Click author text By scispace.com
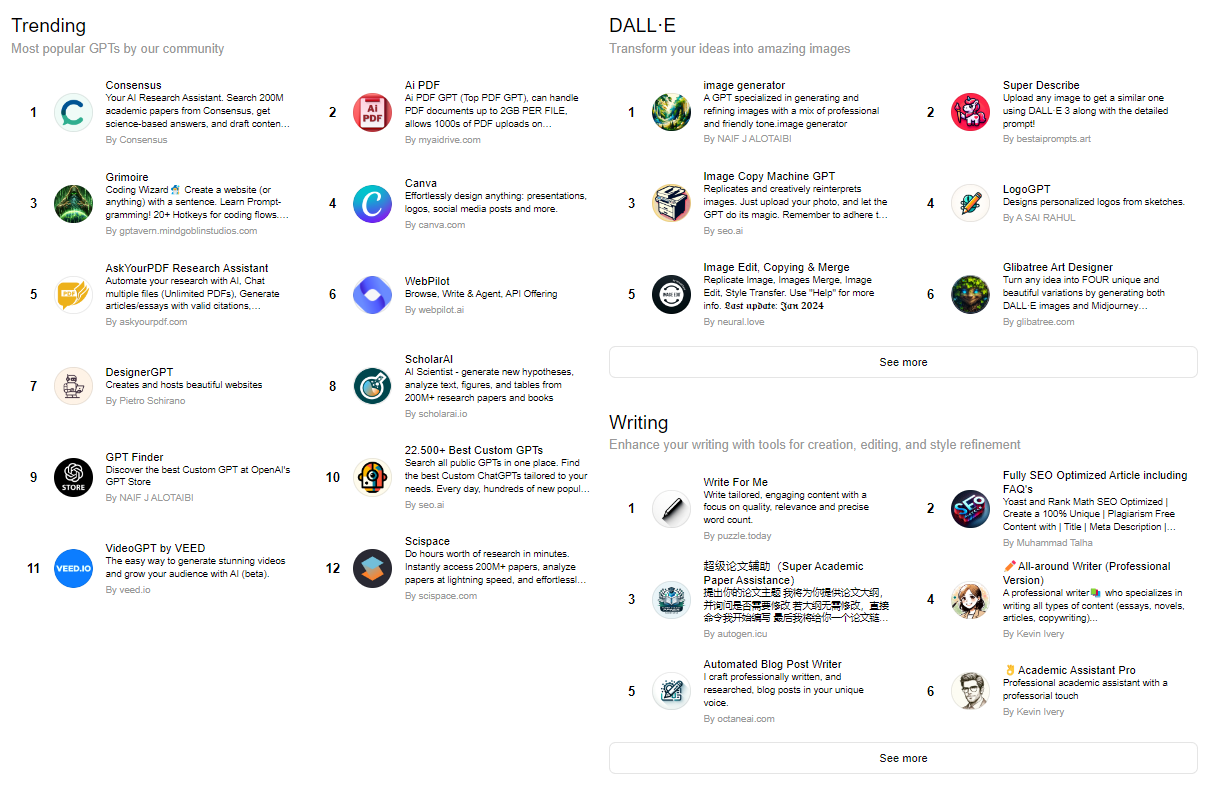The width and height of the screenshot is (1210, 785). [x=441, y=596]
